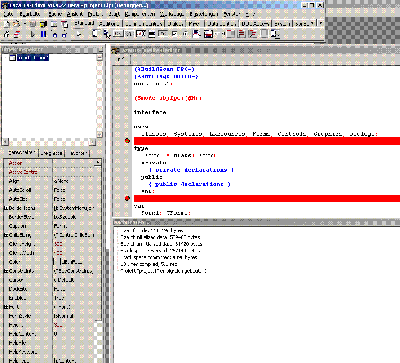Open the View menu
The height and width of the screenshot is (363, 400).
tap(75, 14)
